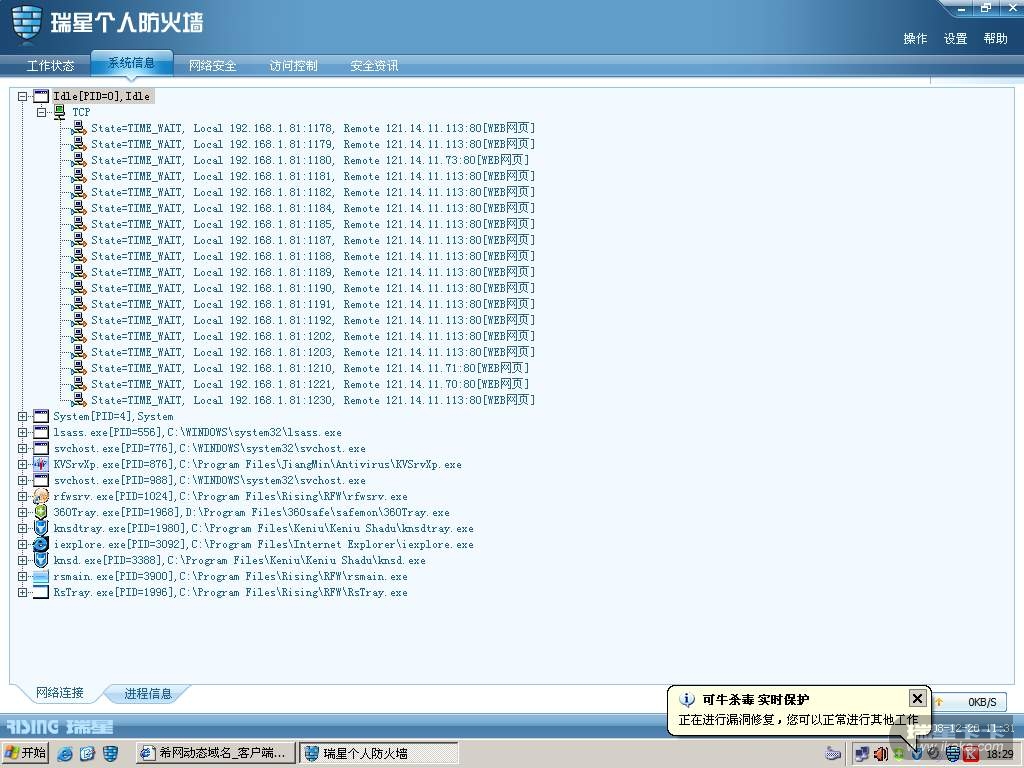Click the iexplore.exe Internet Explorer icon
This screenshot has height=768, width=1024.
pyautogui.click(x=40, y=544)
